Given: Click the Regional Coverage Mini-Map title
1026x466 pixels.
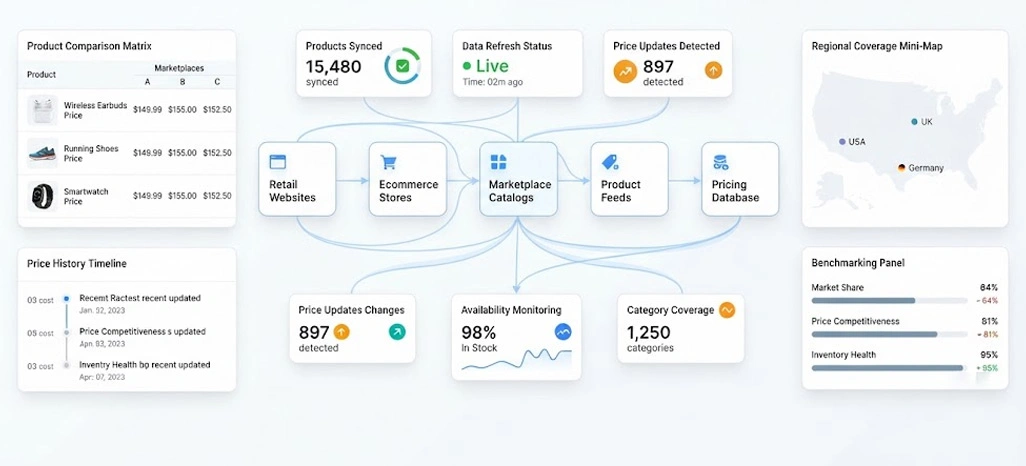Looking at the screenshot, I should pyautogui.click(x=877, y=46).
